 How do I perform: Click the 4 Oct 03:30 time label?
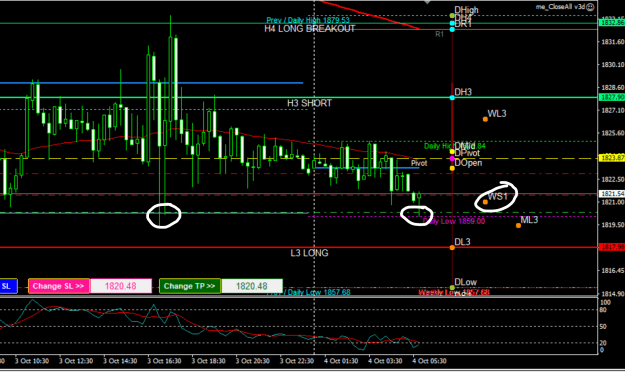click(x=385, y=361)
